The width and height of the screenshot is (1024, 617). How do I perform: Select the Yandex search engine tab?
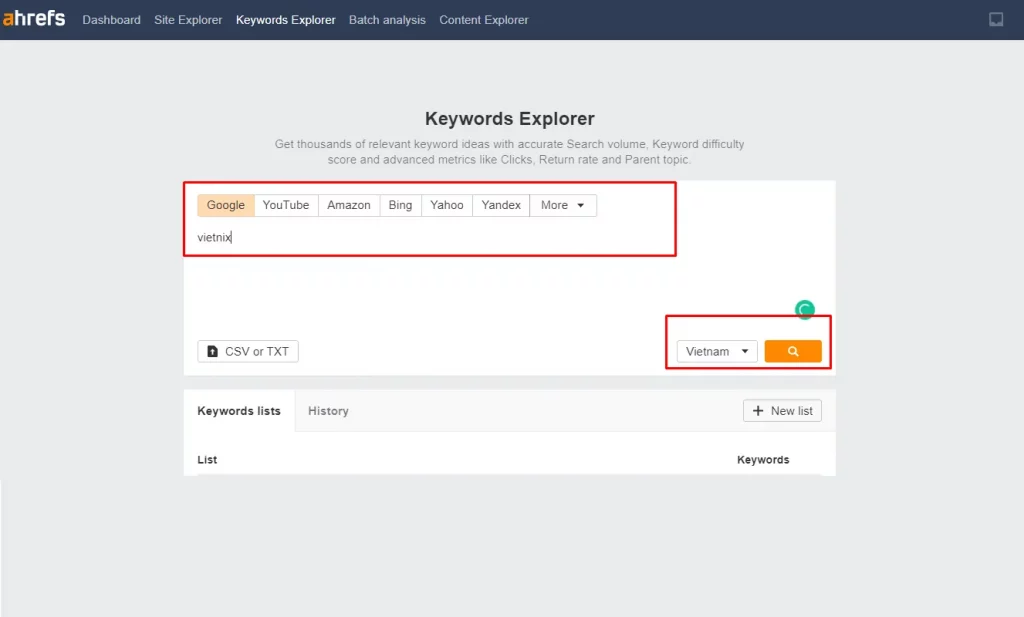click(501, 205)
